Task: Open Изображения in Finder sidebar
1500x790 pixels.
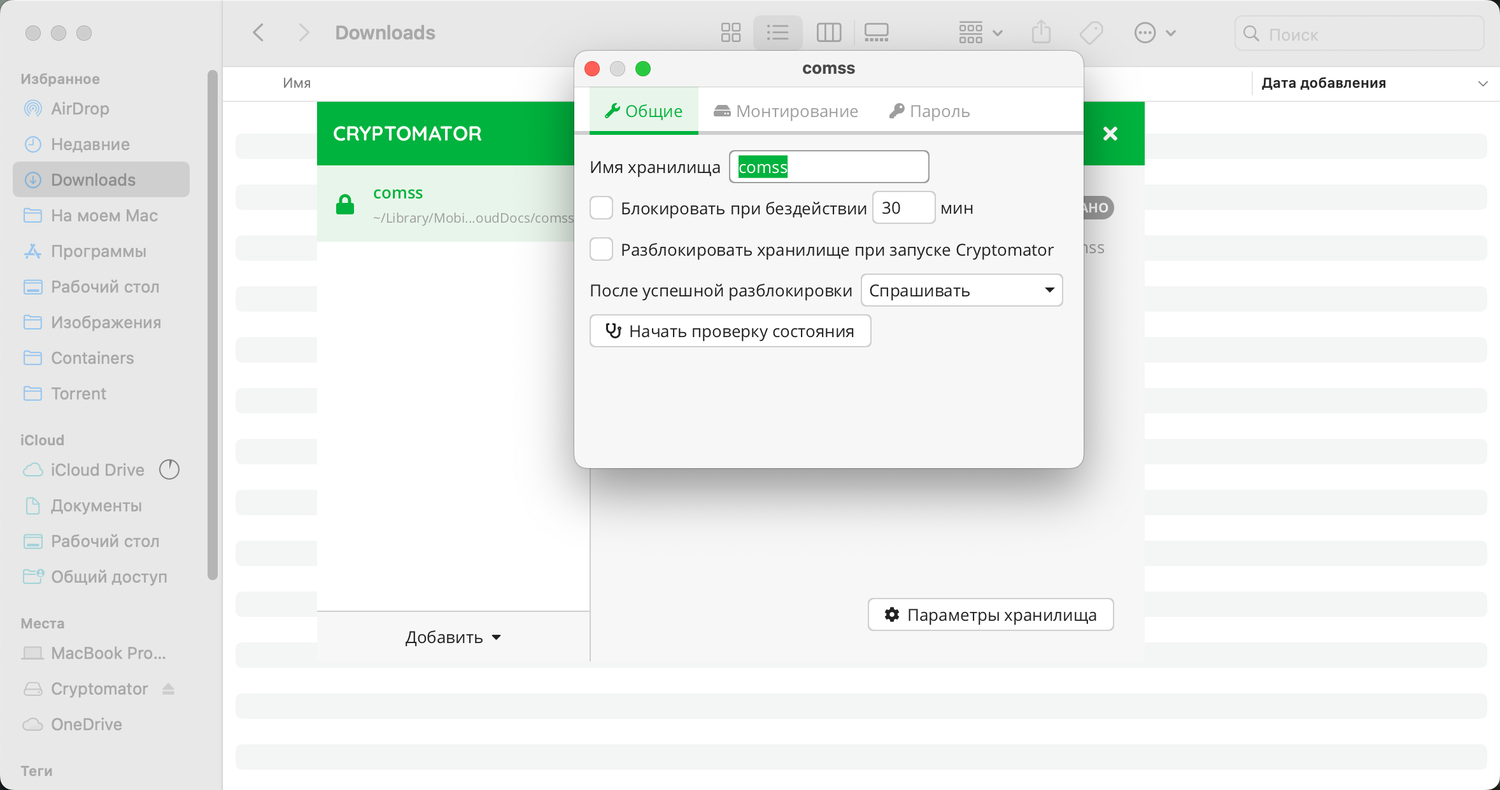Action: (x=101, y=322)
